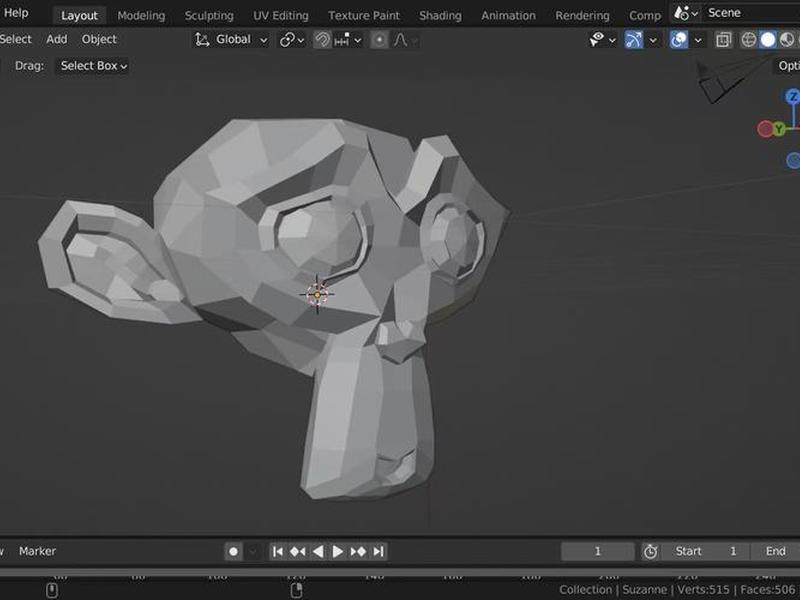The width and height of the screenshot is (800, 600).
Task: Open the UV Editing workspace tab
Action: [x=281, y=15]
